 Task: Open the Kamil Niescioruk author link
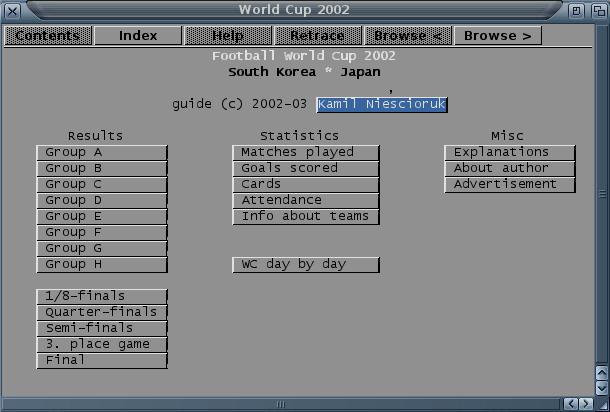382,105
